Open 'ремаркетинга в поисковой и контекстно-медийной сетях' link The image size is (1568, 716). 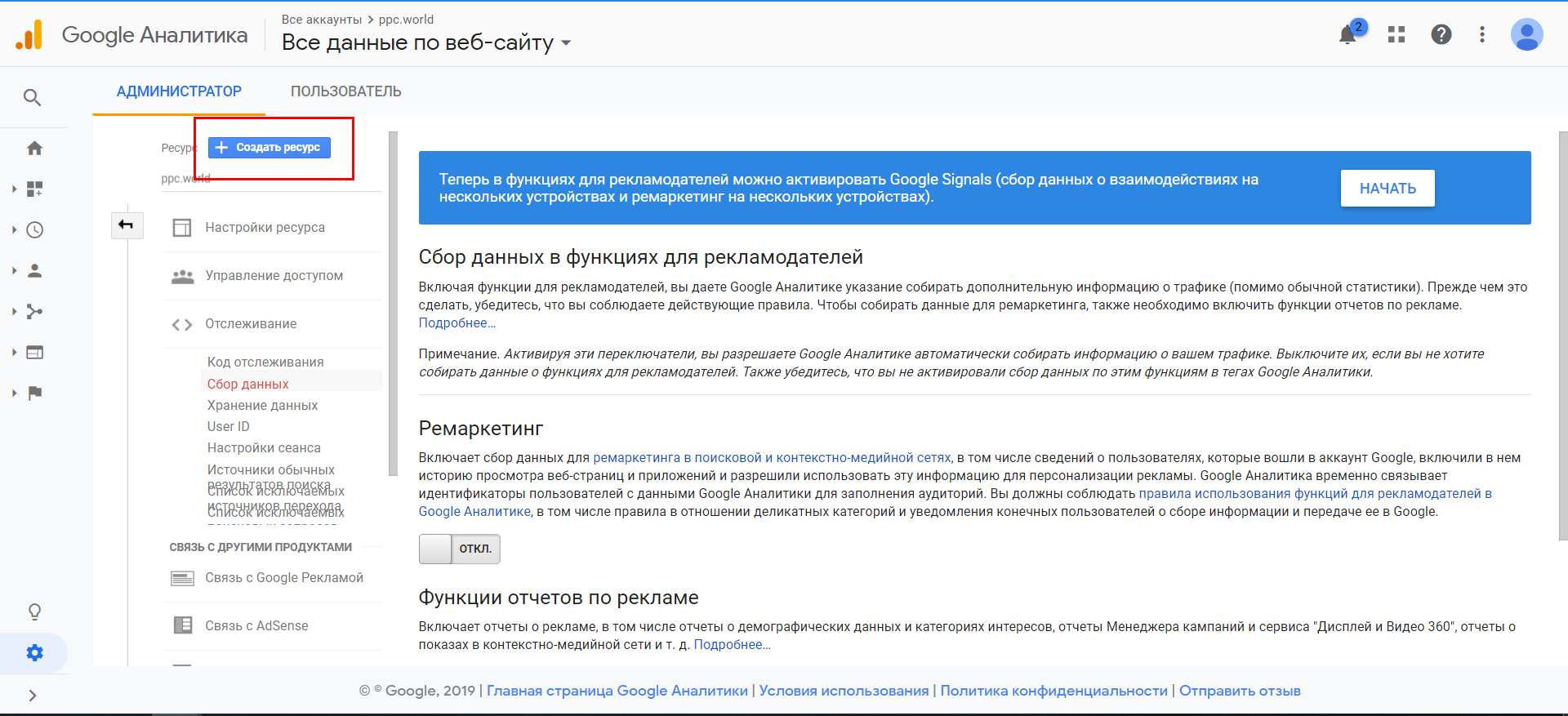(x=772, y=458)
